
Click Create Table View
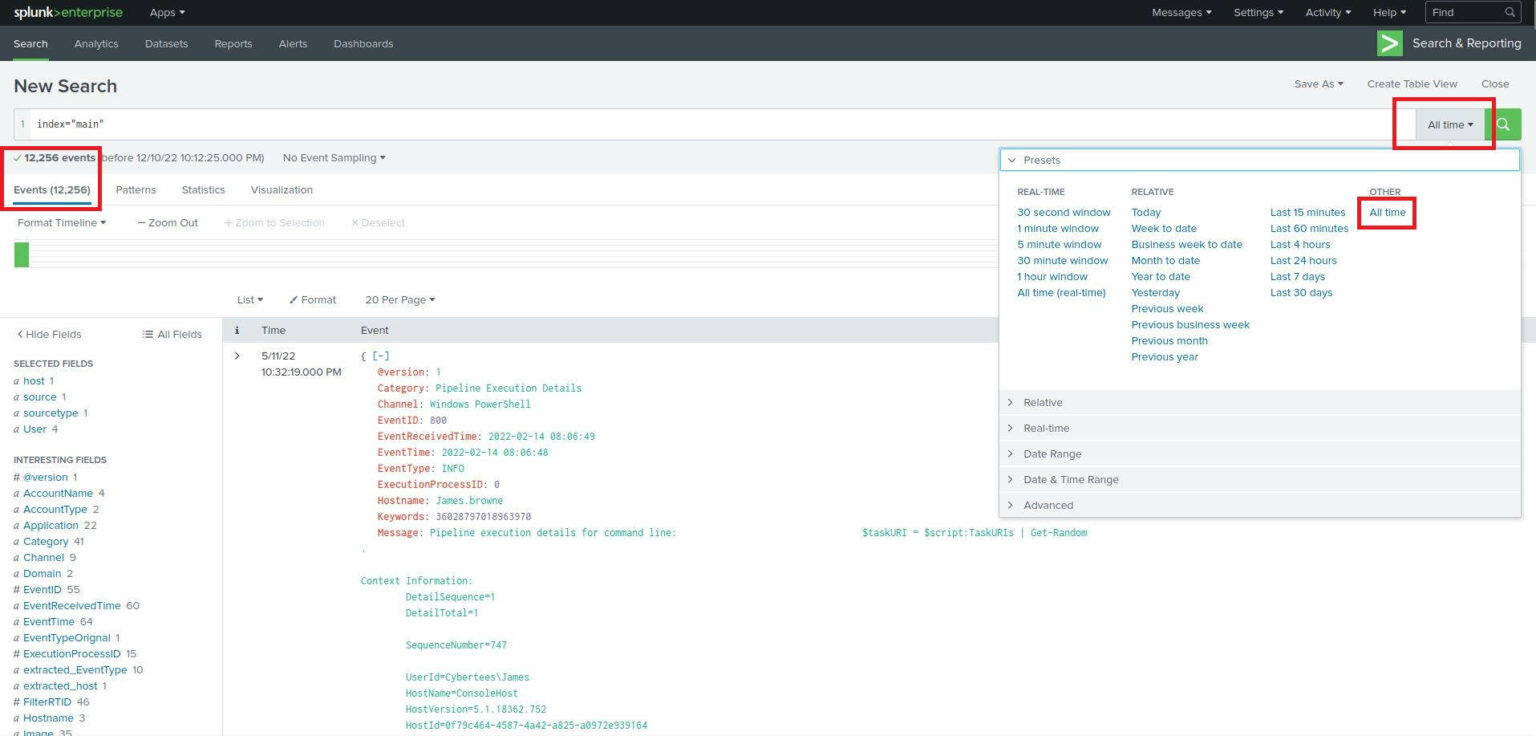pyautogui.click(x=1412, y=84)
